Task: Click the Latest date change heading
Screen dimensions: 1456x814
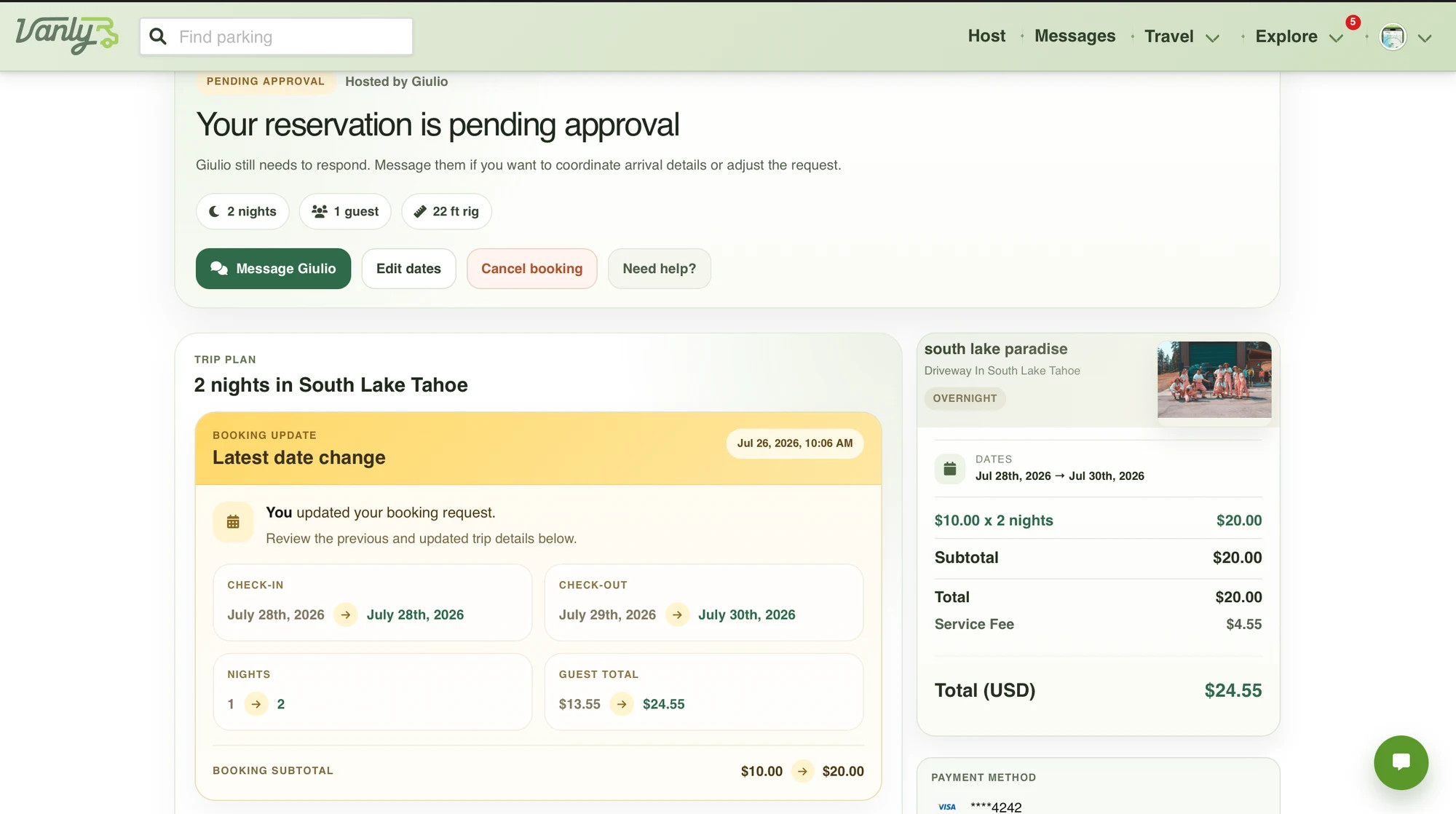Action: [299, 457]
